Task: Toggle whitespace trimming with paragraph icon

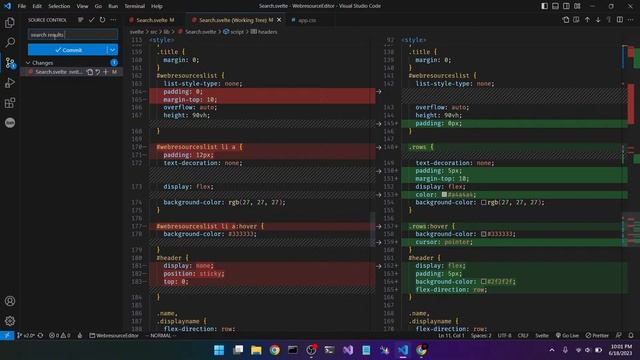Action: click(x=609, y=20)
